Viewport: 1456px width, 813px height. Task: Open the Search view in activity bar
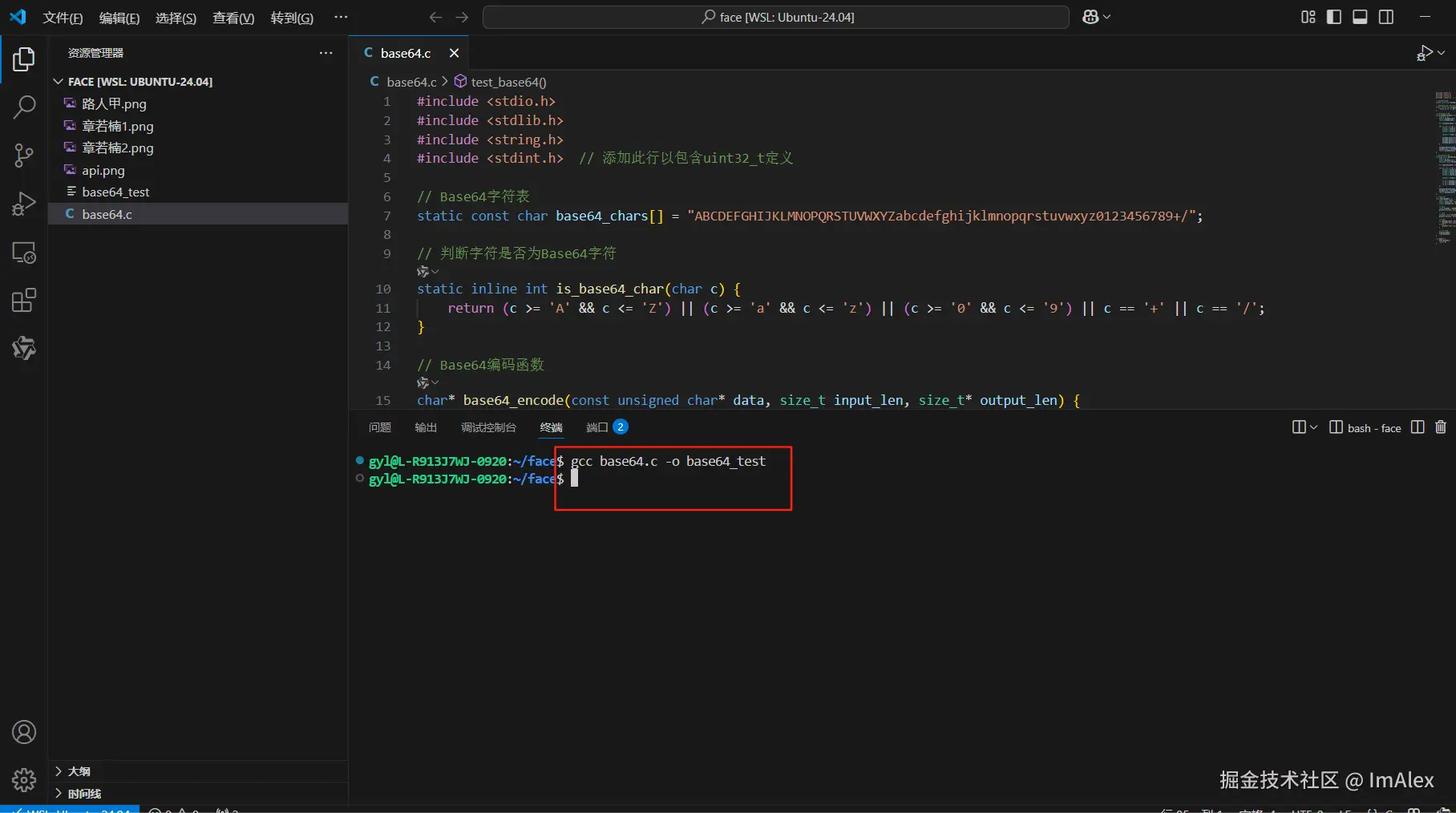pos(24,107)
